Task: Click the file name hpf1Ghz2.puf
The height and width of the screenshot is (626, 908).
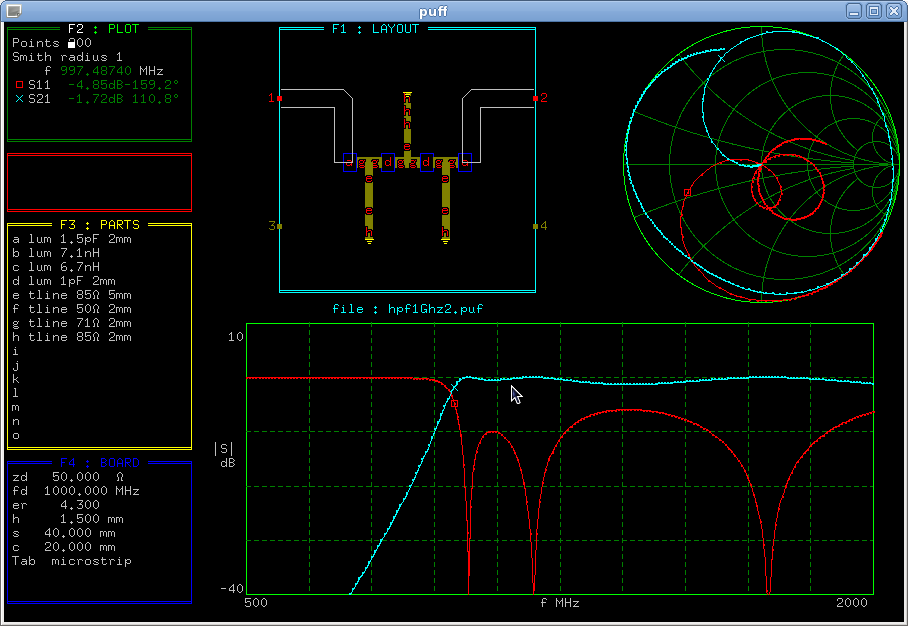Action: 435,309
